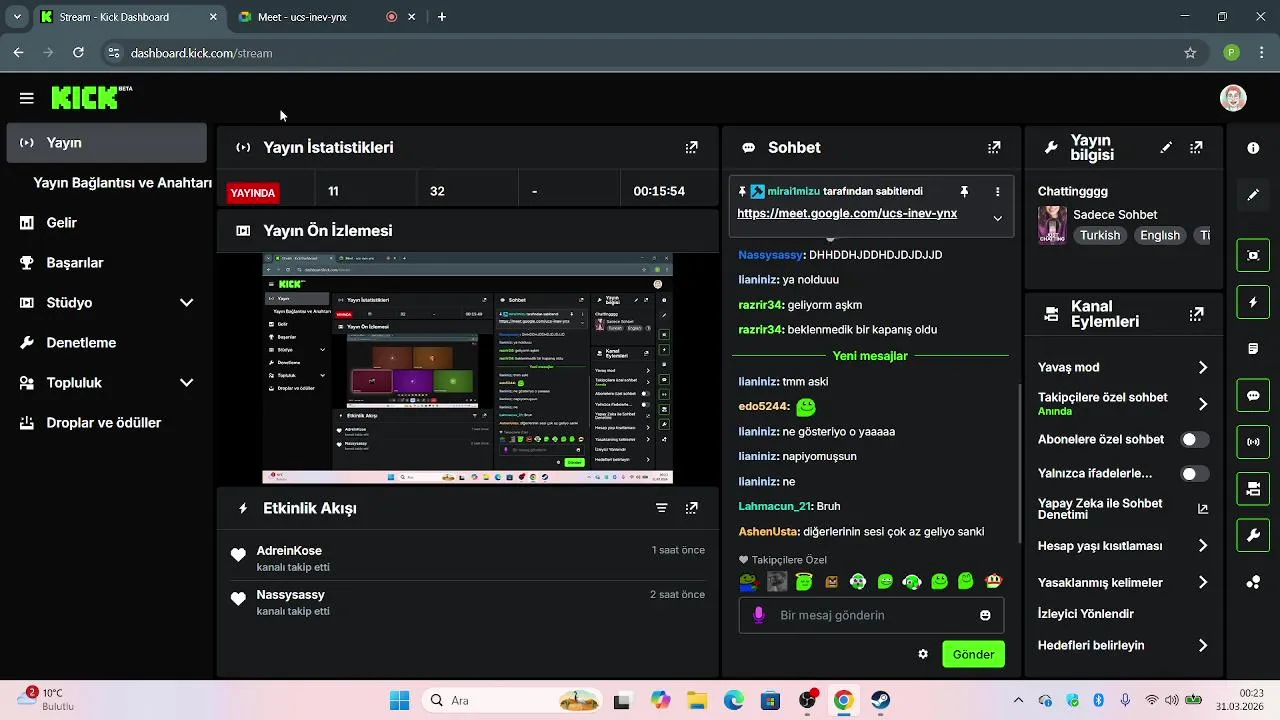1280x720 pixels.
Task: Bookmark this page with the star icon
Action: pos(1190,53)
